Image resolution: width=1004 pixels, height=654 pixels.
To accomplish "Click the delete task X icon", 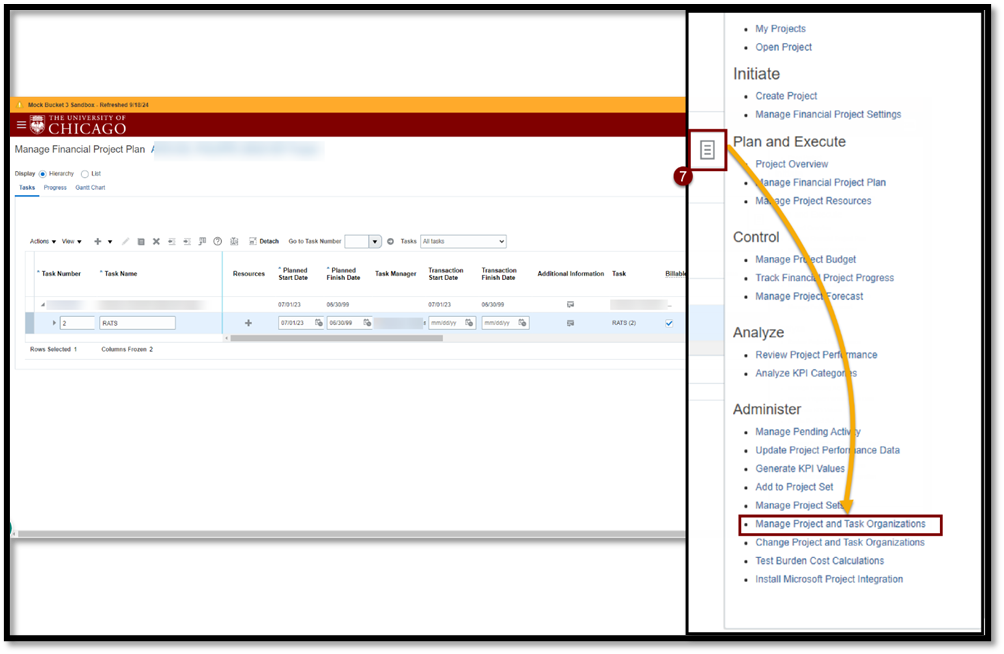I will (156, 241).
